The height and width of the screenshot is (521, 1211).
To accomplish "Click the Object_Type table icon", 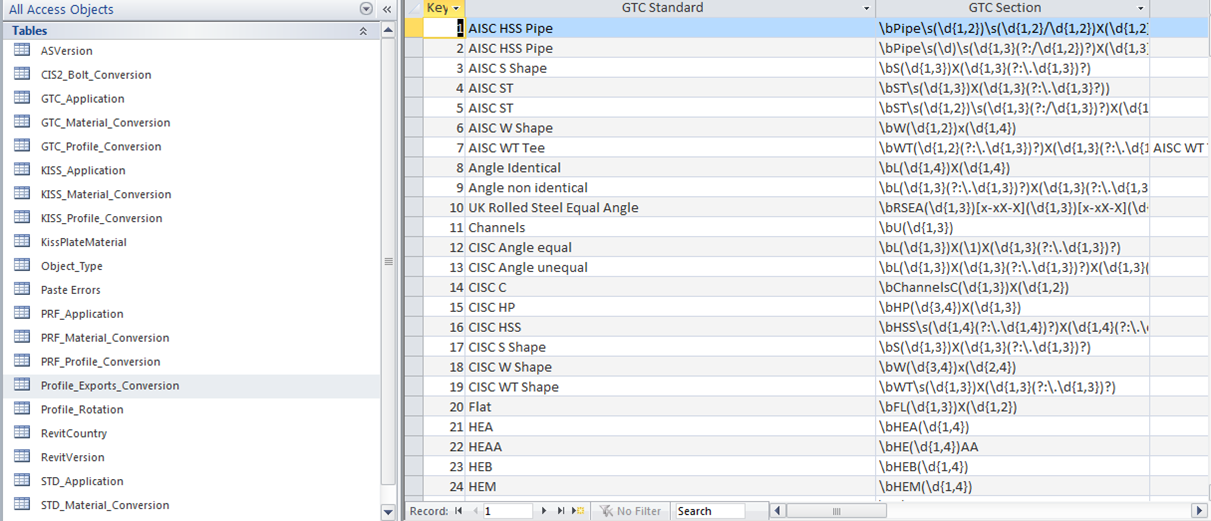I will [x=22, y=266].
